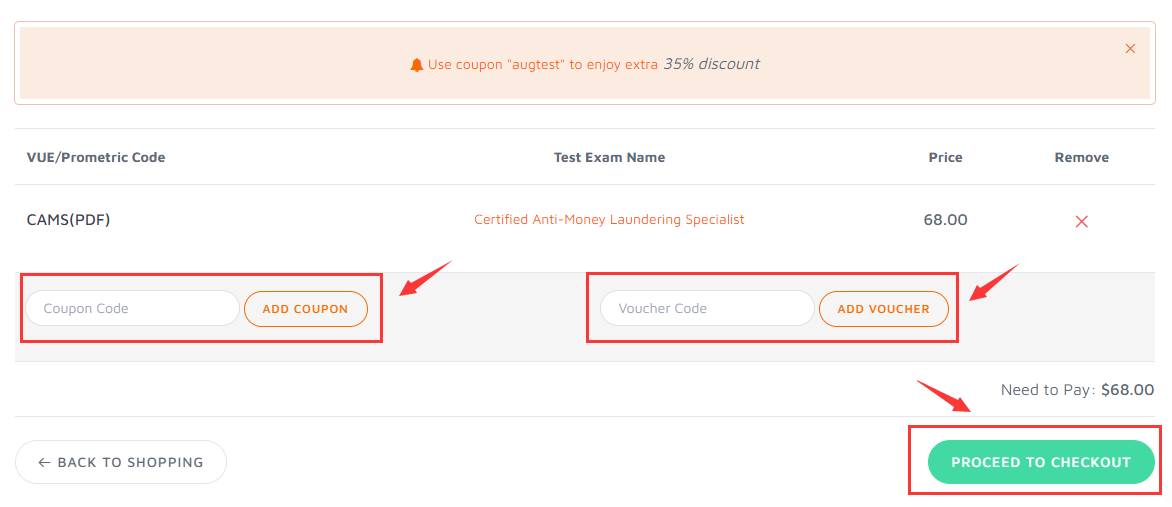Remove CAMS(PDF) item with red X

1081,221
